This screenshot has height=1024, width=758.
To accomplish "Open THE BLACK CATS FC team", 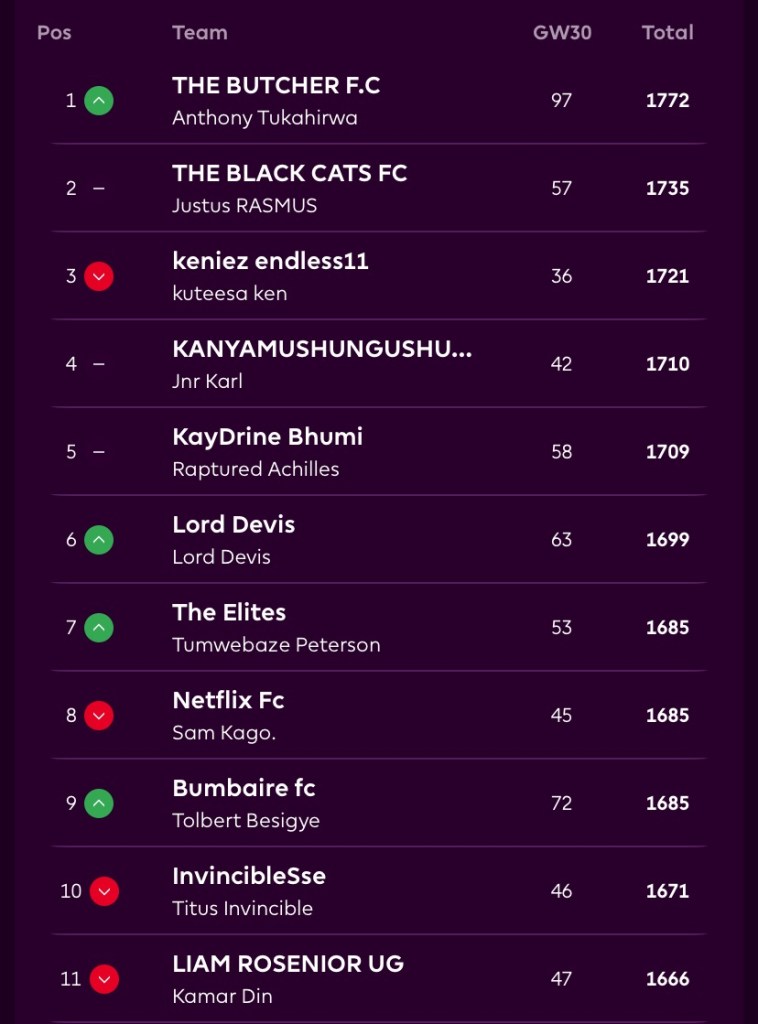I will tap(289, 173).
